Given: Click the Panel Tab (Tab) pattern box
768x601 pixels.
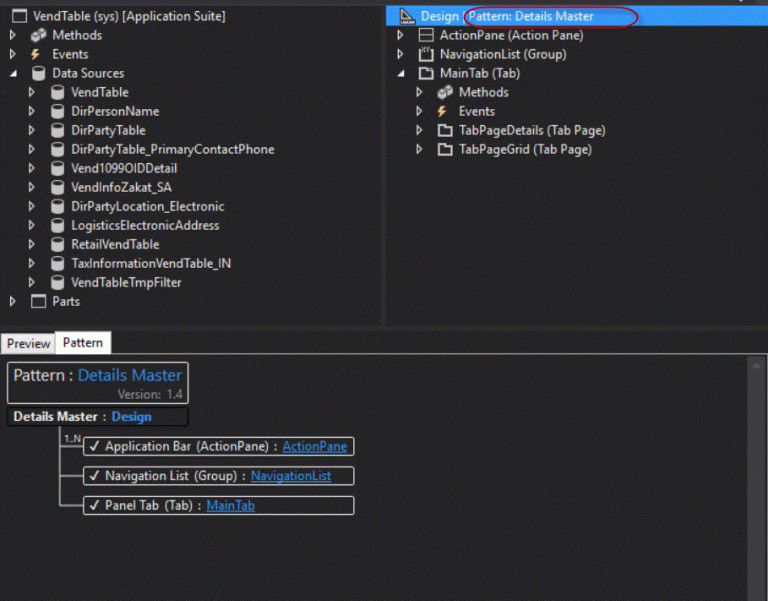Looking at the screenshot, I should [218, 505].
